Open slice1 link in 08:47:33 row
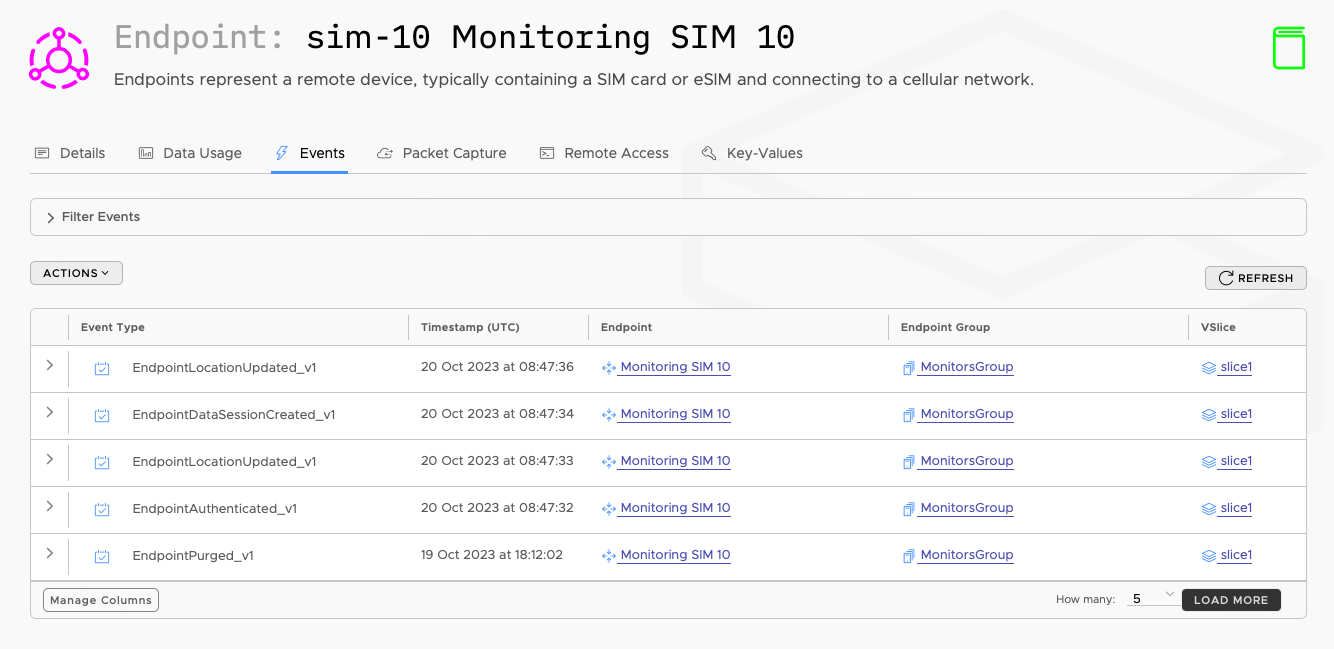The height and width of the screenshot is (649, 1334). click(x=1236, y=461)
